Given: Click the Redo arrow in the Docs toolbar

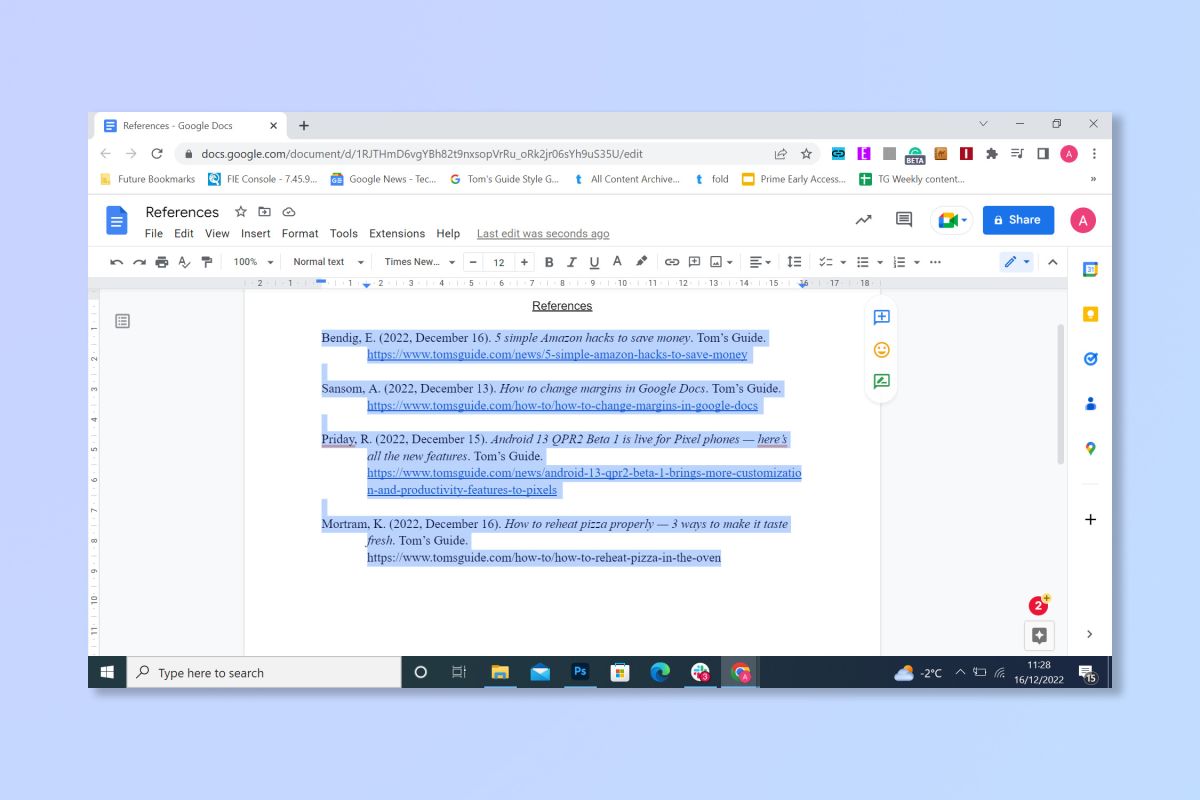Looking at the screenshot, I should coord(139,262).
